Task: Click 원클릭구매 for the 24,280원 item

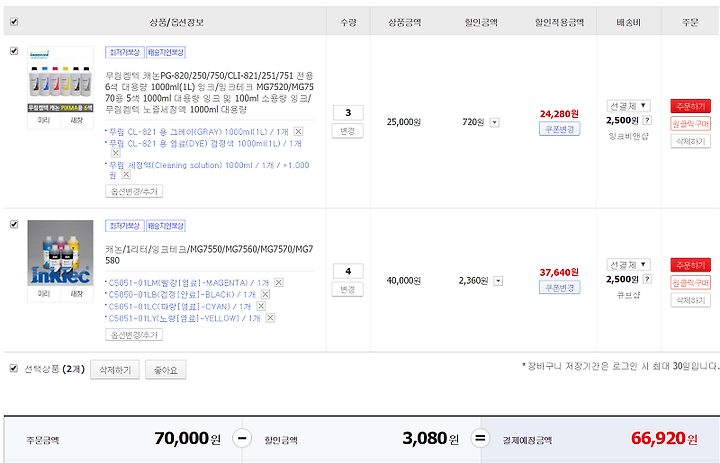Action: click(690, 124)
